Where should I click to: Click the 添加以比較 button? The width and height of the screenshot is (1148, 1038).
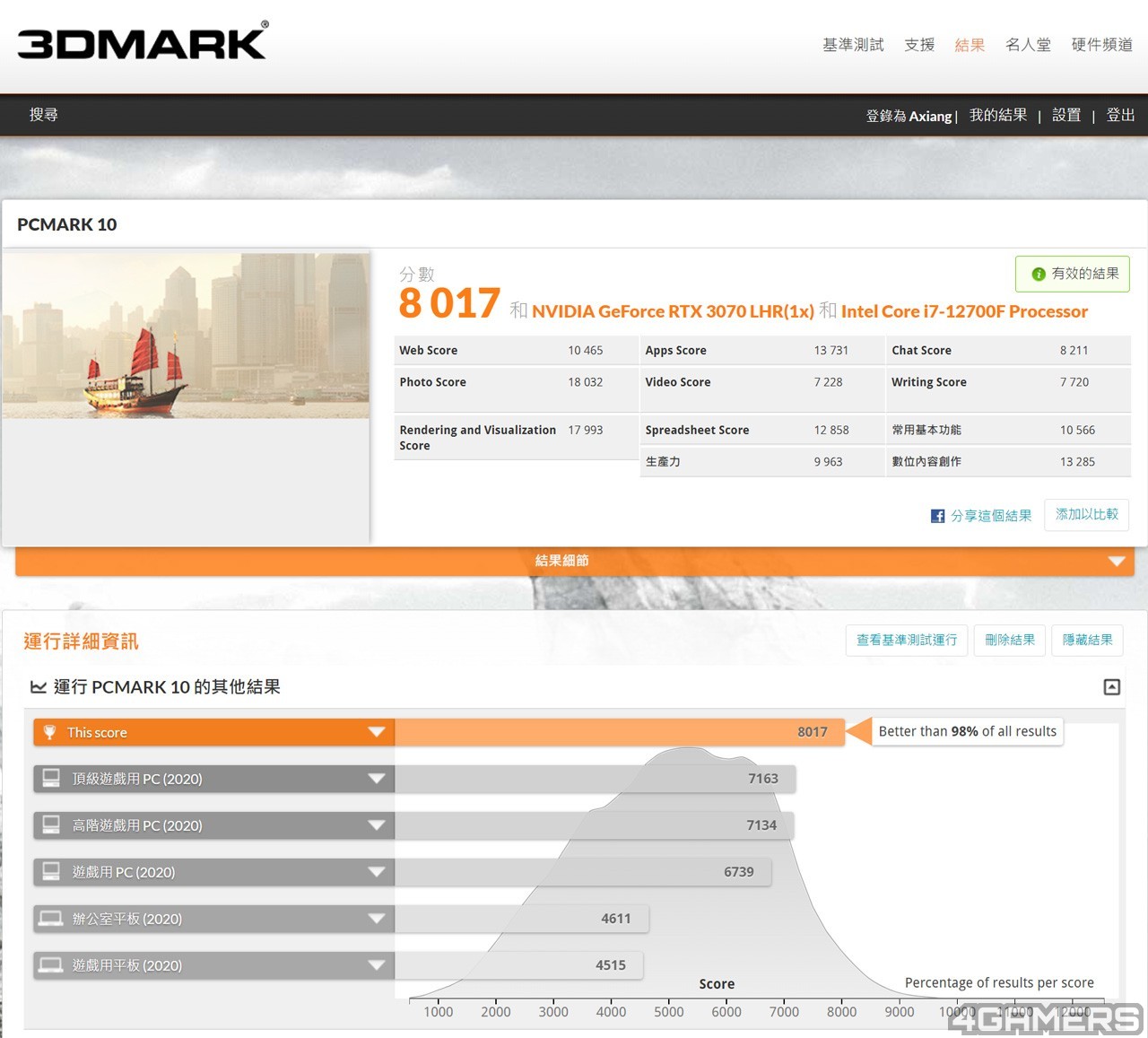(x=1087, y=515)
